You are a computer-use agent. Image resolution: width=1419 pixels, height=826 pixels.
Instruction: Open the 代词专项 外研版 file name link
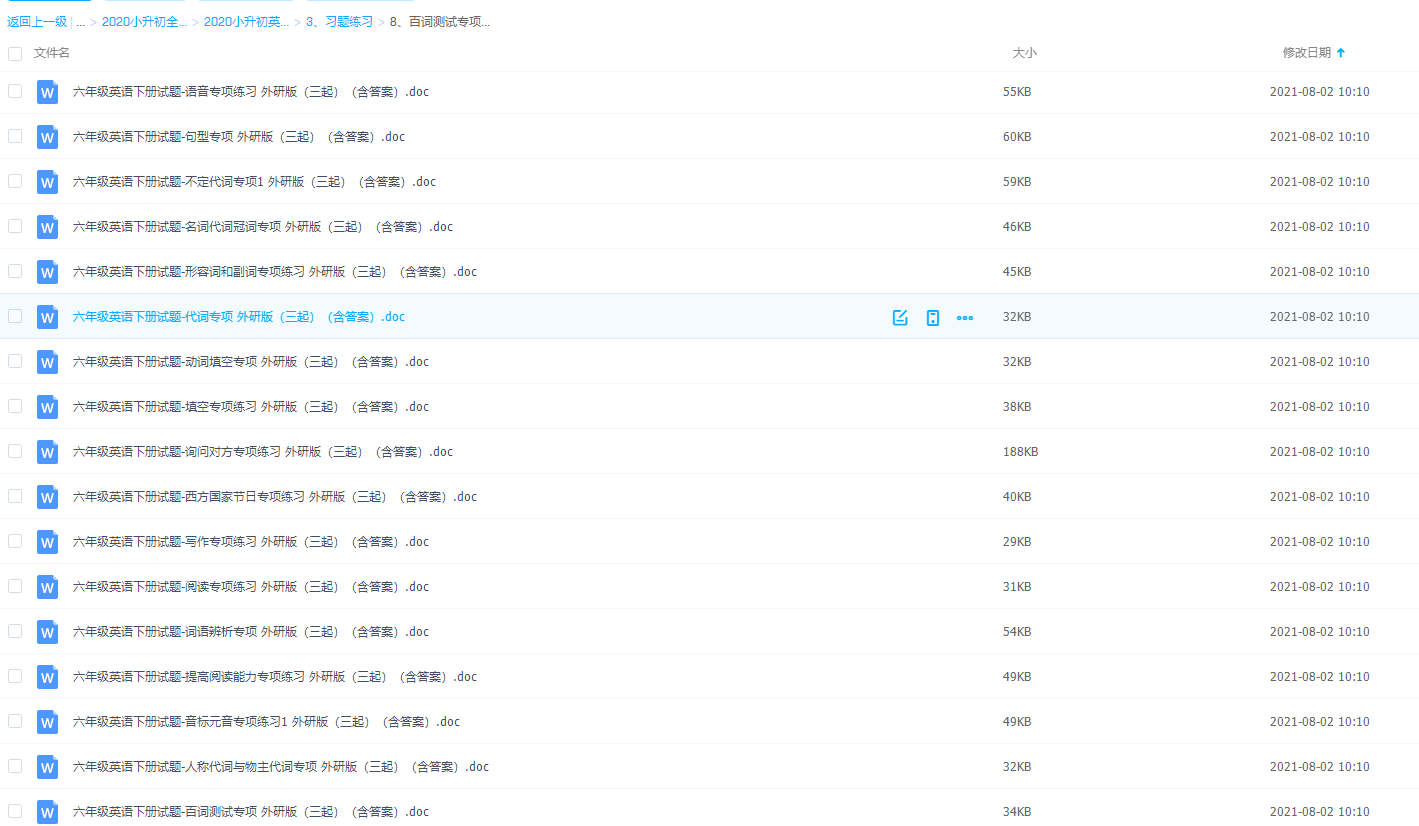point(238,317)
